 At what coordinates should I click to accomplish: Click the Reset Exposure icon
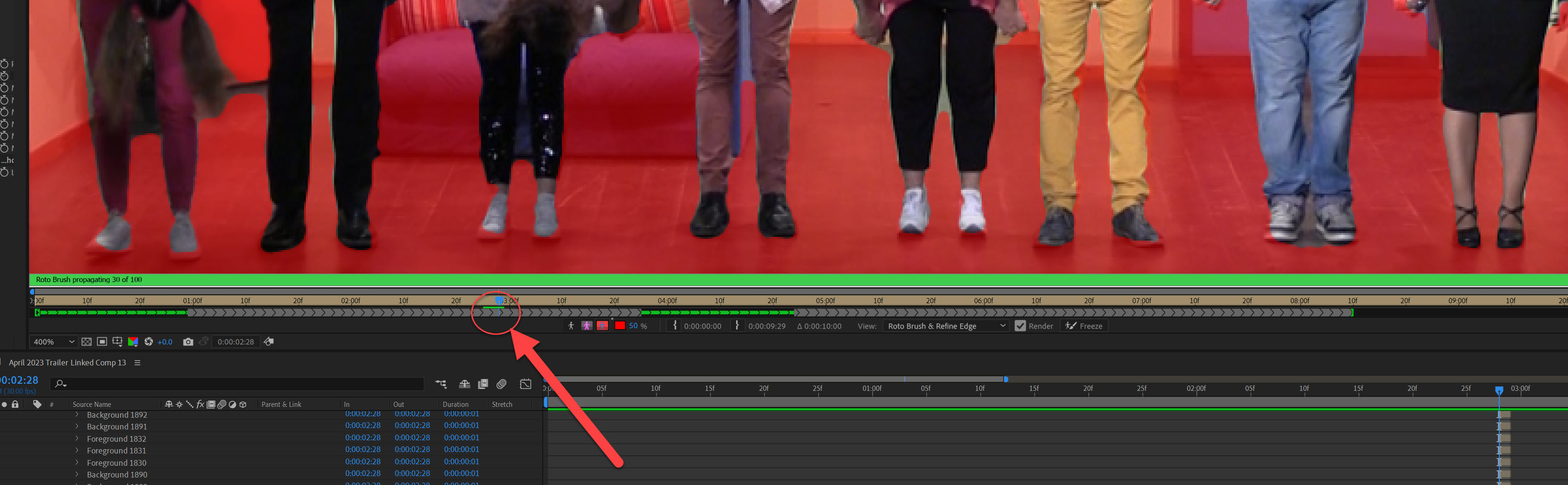(x=149, y=342)
